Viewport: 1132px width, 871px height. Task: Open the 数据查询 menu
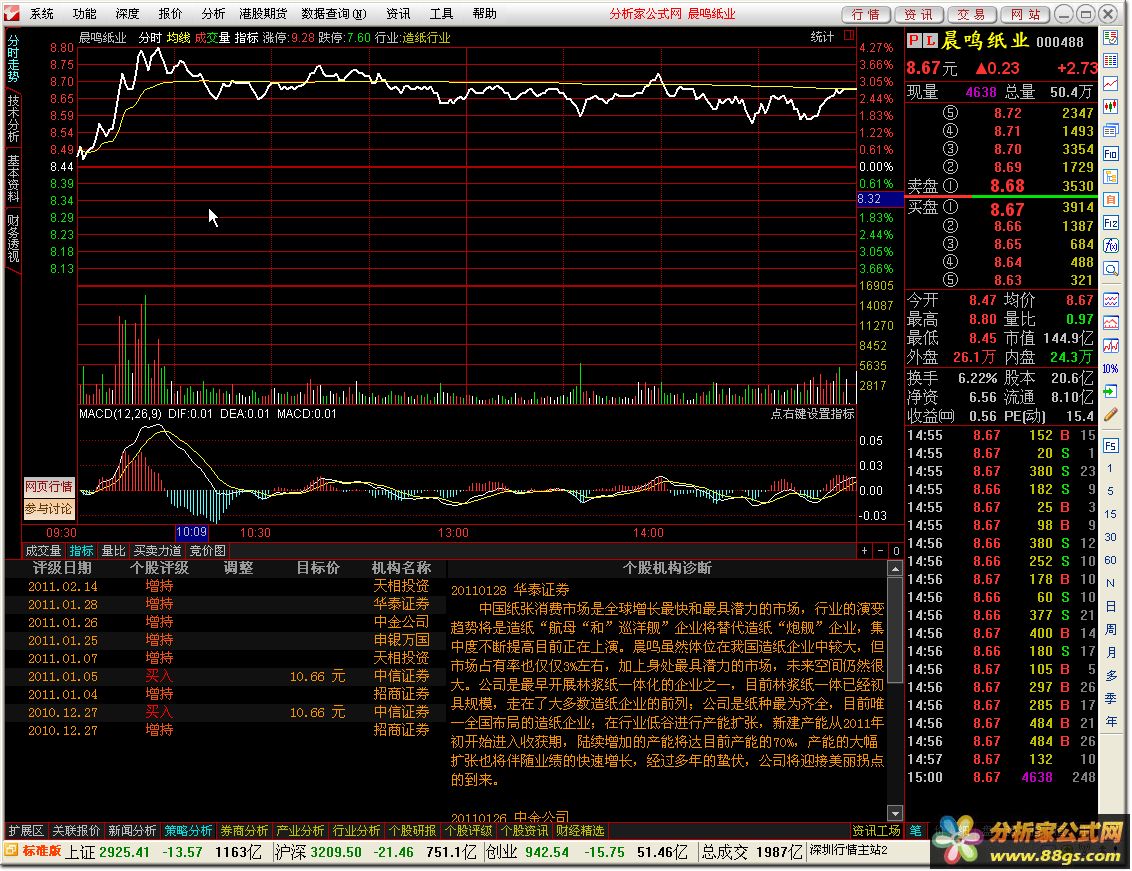(x=334, y=14)
